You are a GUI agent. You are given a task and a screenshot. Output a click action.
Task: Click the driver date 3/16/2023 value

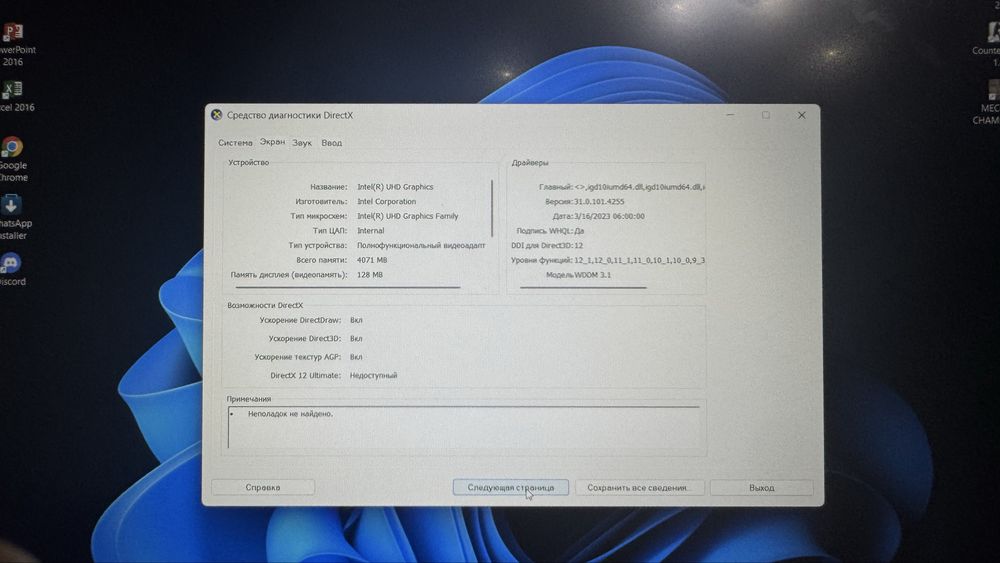(x=609, y=216)
